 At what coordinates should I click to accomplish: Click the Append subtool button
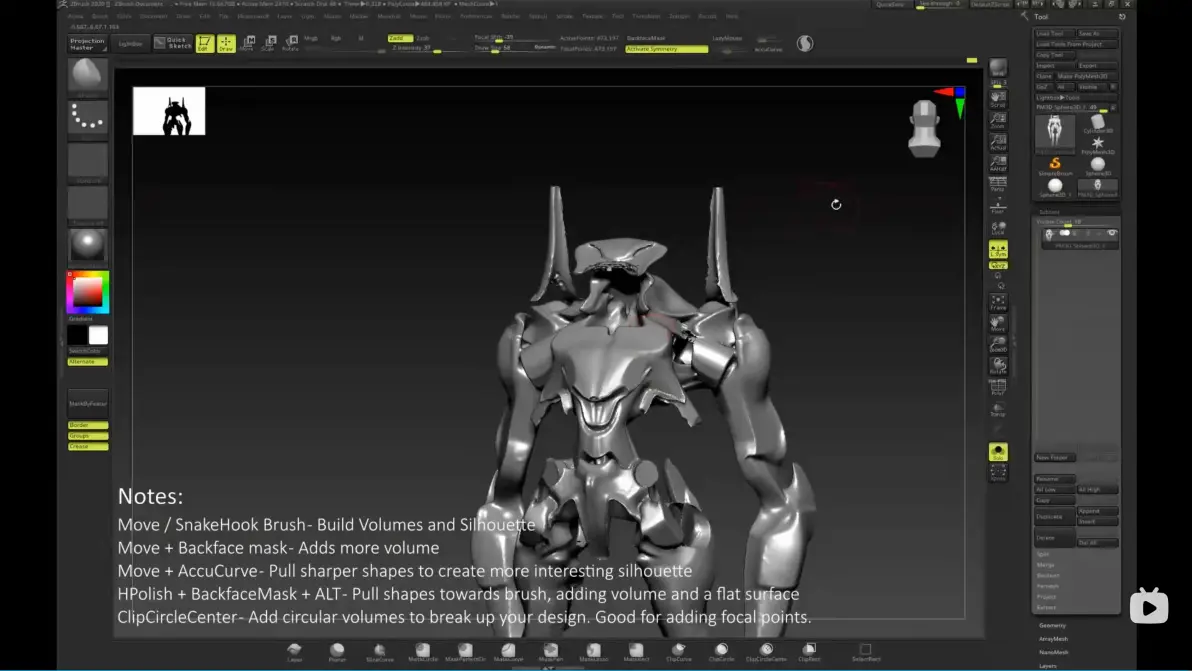click(x=1097, y=511)
